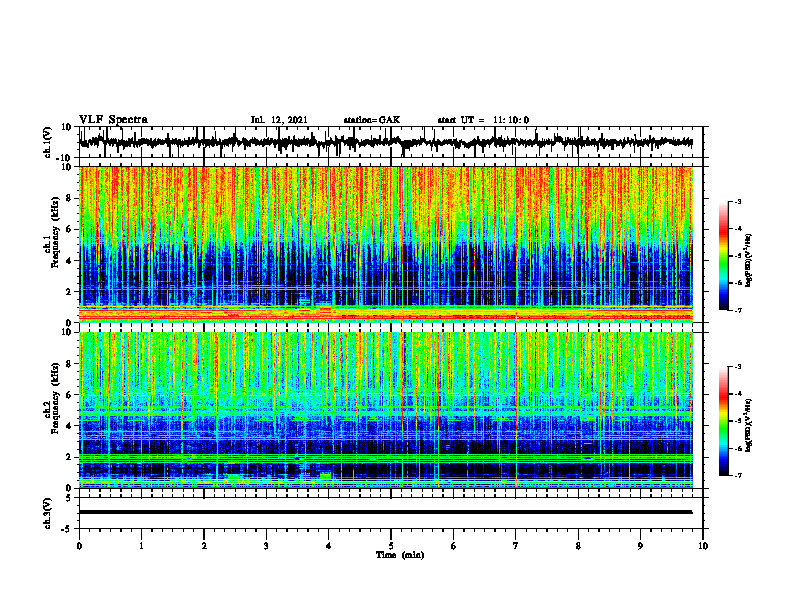The height and width of the screenshot is (612, 792).
Task: Click the ch.1 color bar log(PSD) label
Action: (749, 260)
